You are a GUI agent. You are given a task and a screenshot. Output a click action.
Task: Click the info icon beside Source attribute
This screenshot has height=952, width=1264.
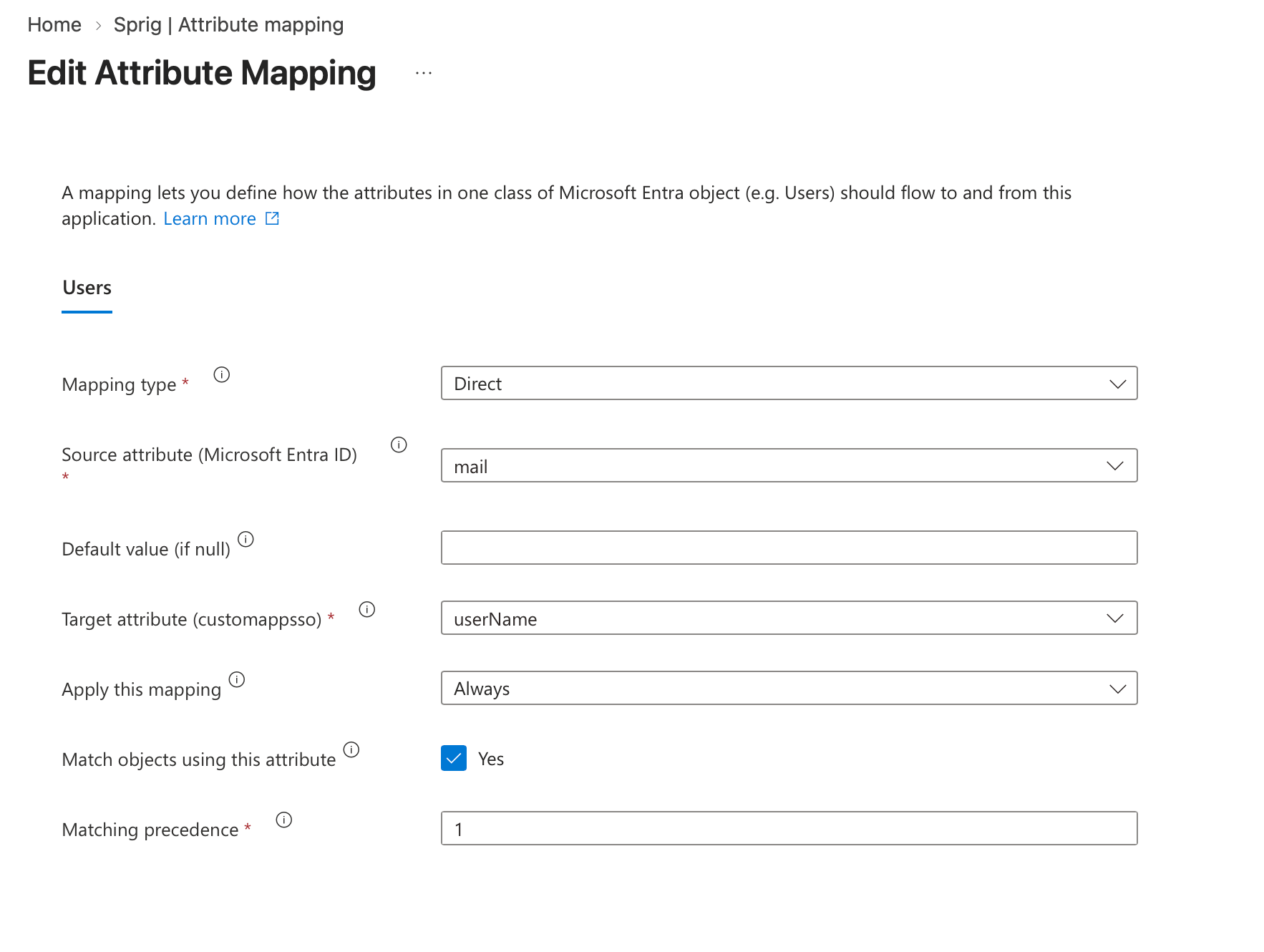(x=399, y=445)
